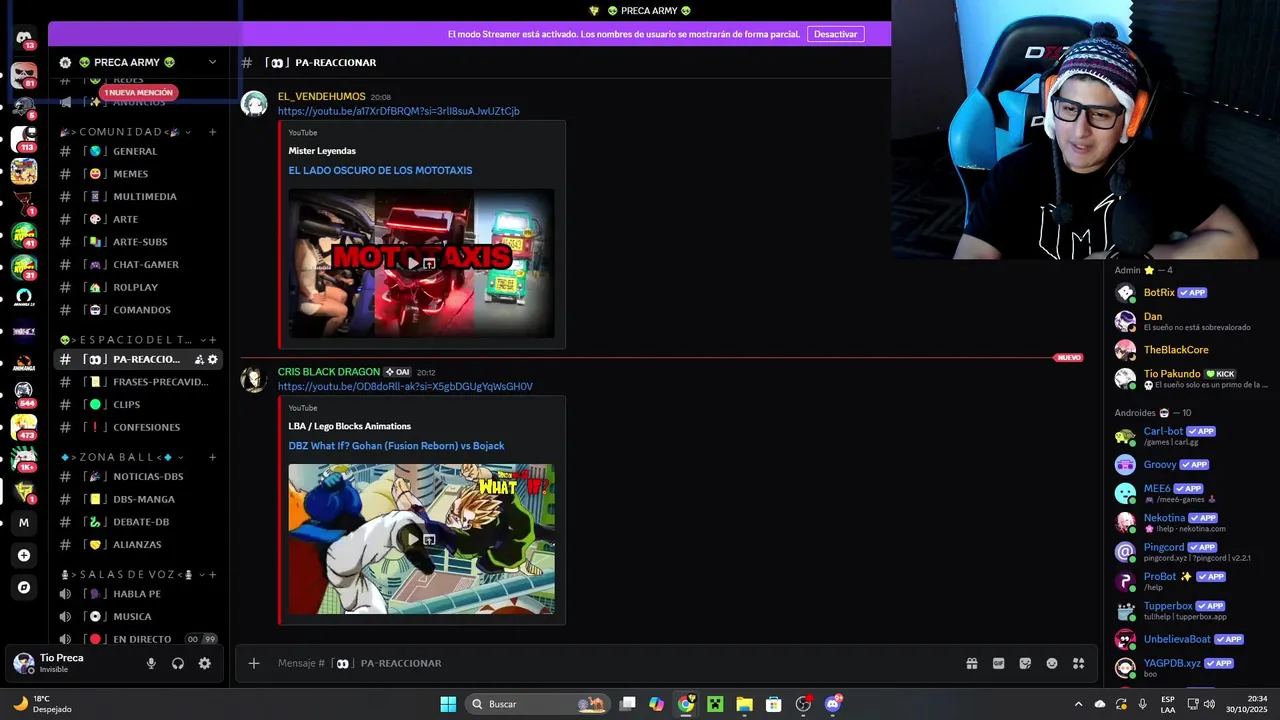Open Discord from the Windows taskbar
Image resolution: width=1280 pixels, height=720 pixels.
click(833, 704)
